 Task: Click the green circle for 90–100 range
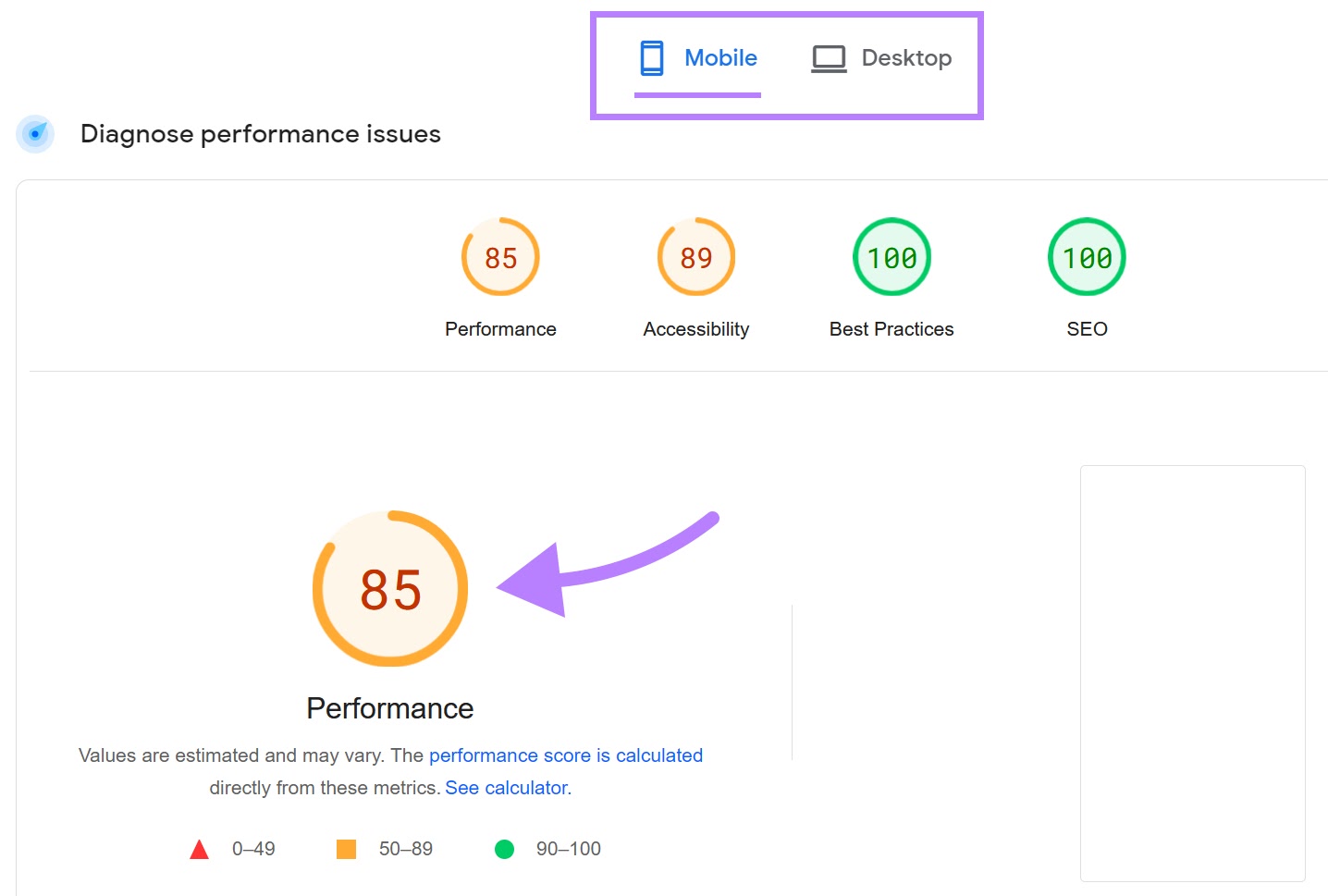pos(504,848)
